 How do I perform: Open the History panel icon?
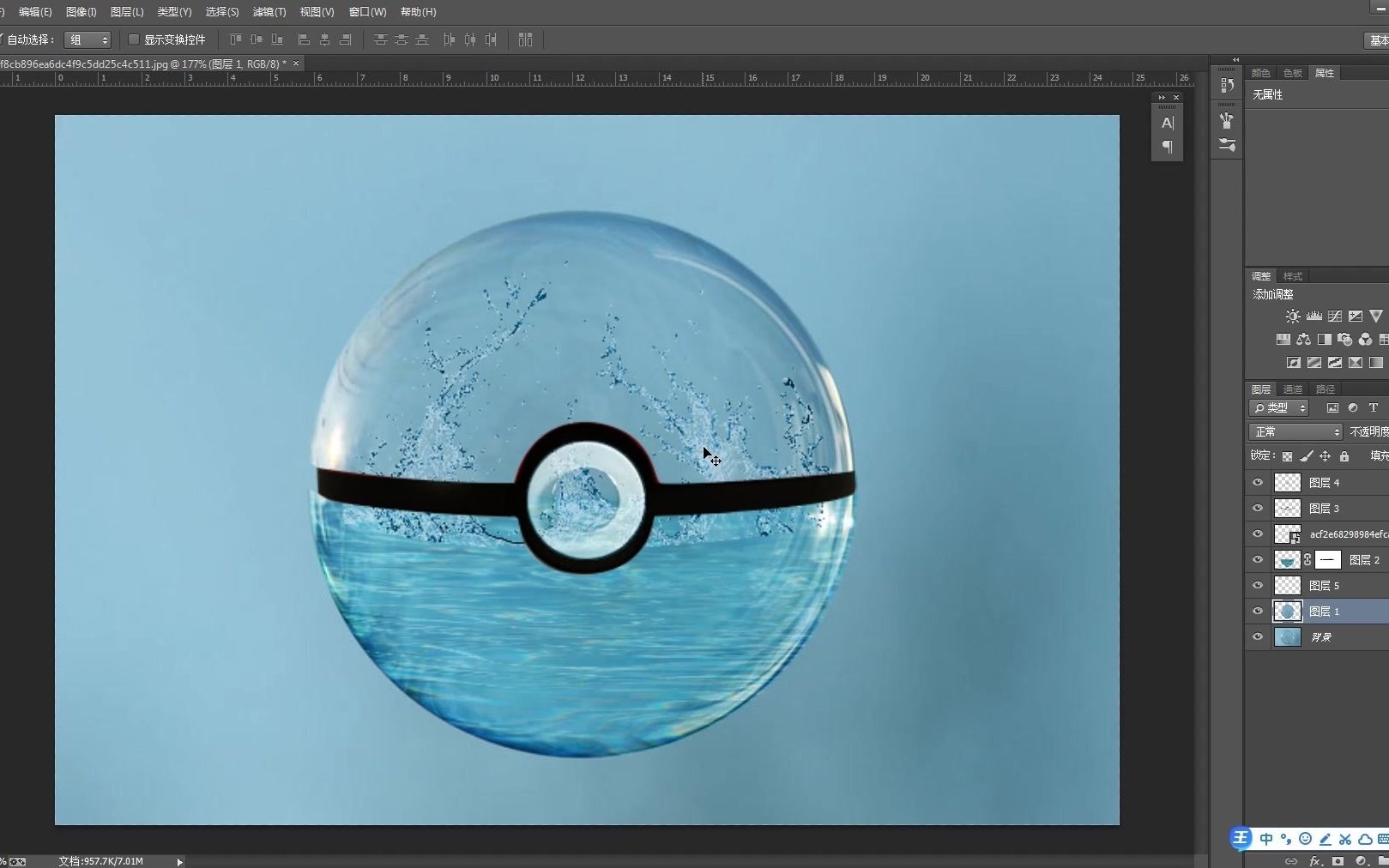[1227, 86]
